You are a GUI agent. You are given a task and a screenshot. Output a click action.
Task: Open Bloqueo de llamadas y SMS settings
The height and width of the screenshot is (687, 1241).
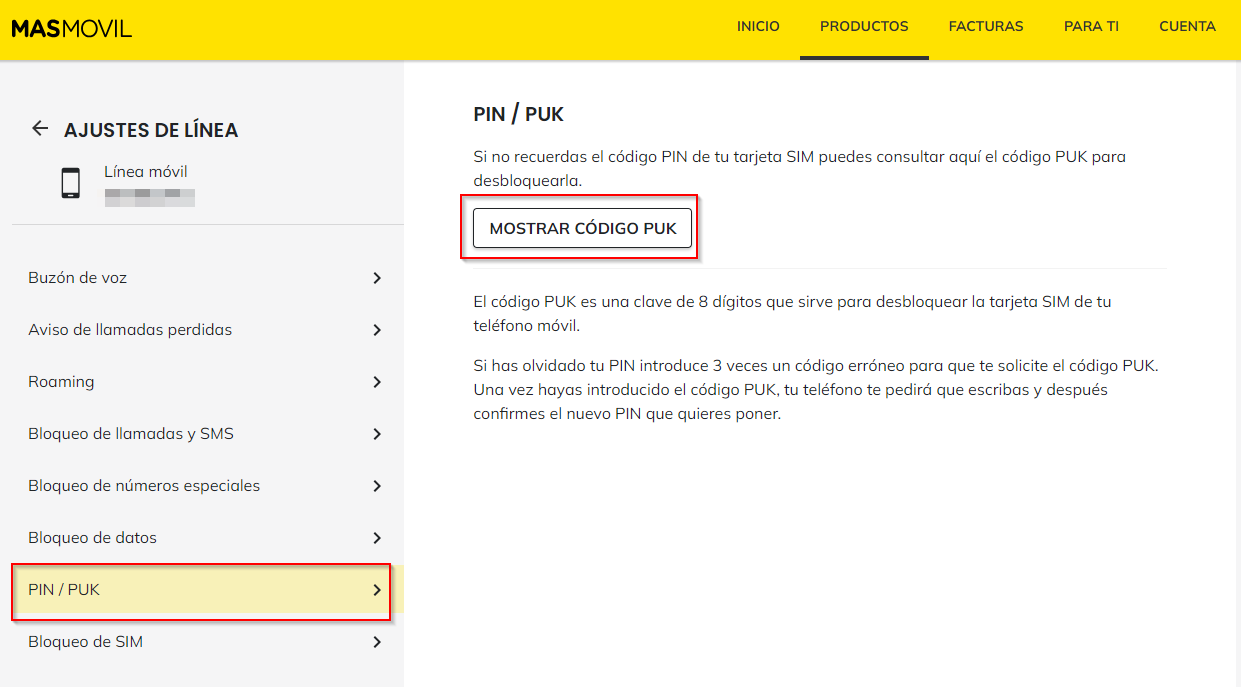[131, 434]
